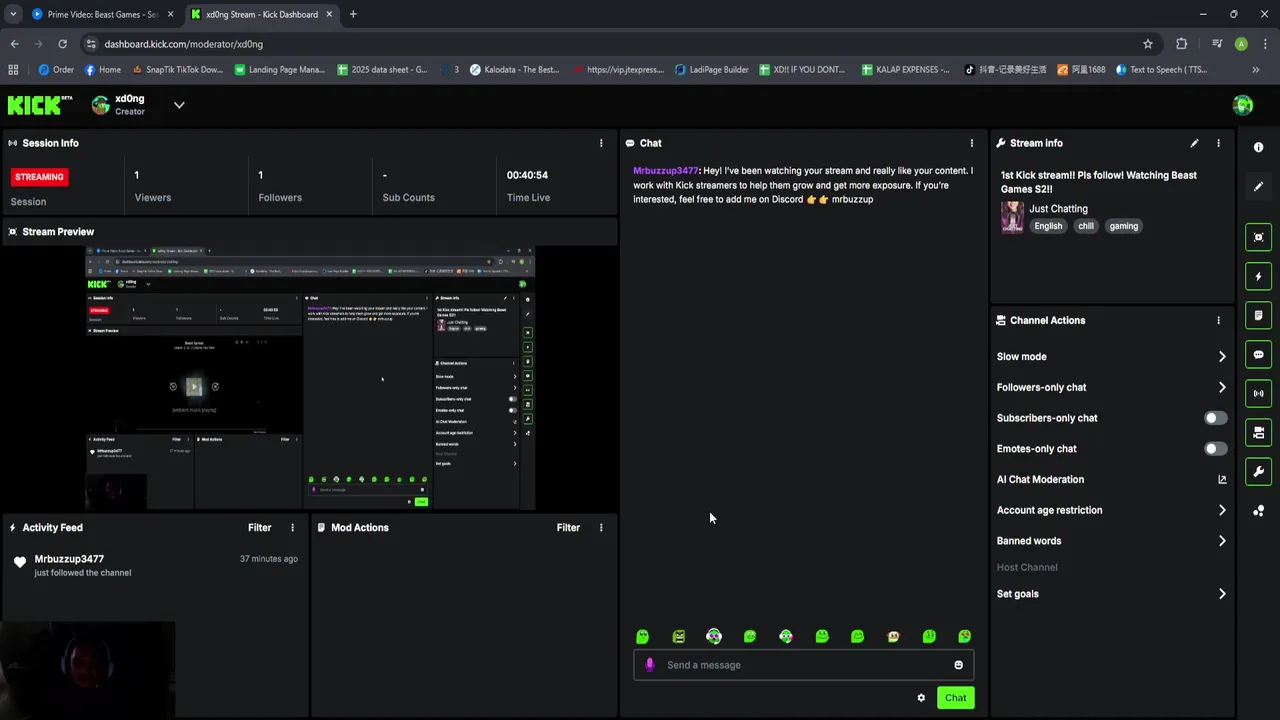Click Mrbuzzup3477 in Activity Feed
Screen dimensions: 1280x720
69,559
